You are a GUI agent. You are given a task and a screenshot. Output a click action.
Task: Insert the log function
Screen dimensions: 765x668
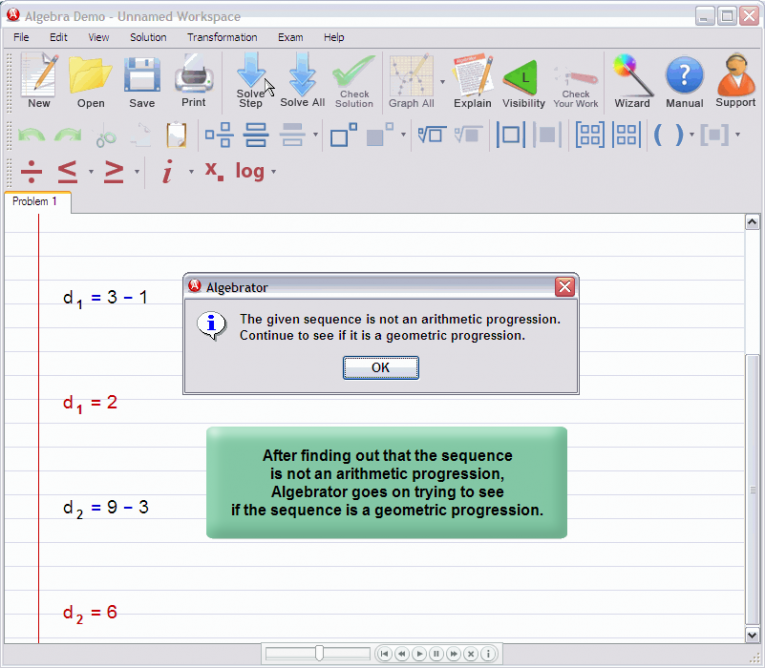click(250, 172)
